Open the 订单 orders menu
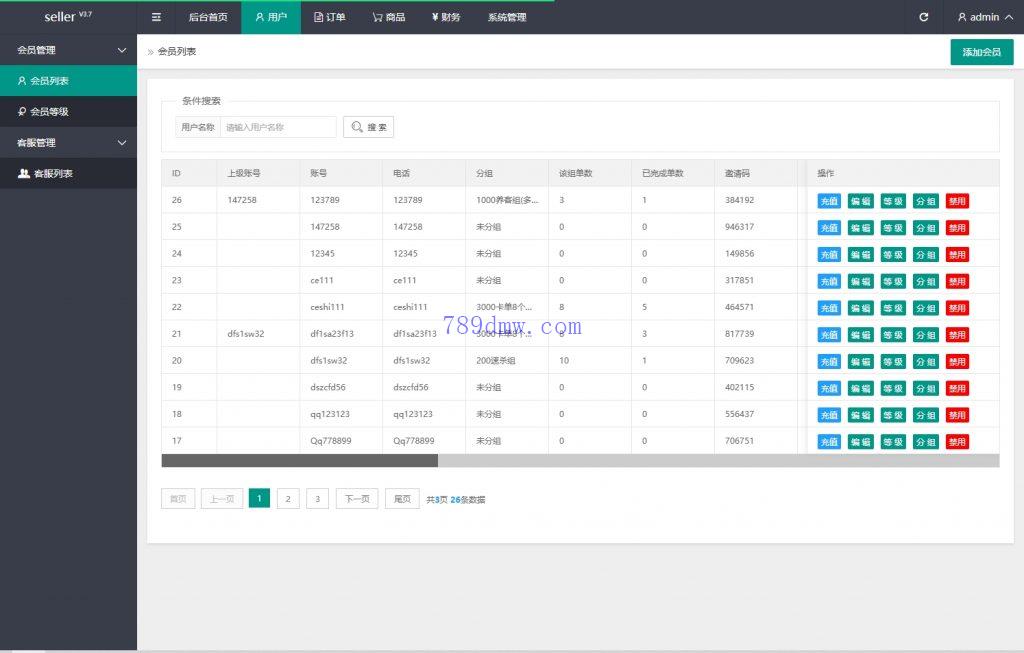 [329, 17]
